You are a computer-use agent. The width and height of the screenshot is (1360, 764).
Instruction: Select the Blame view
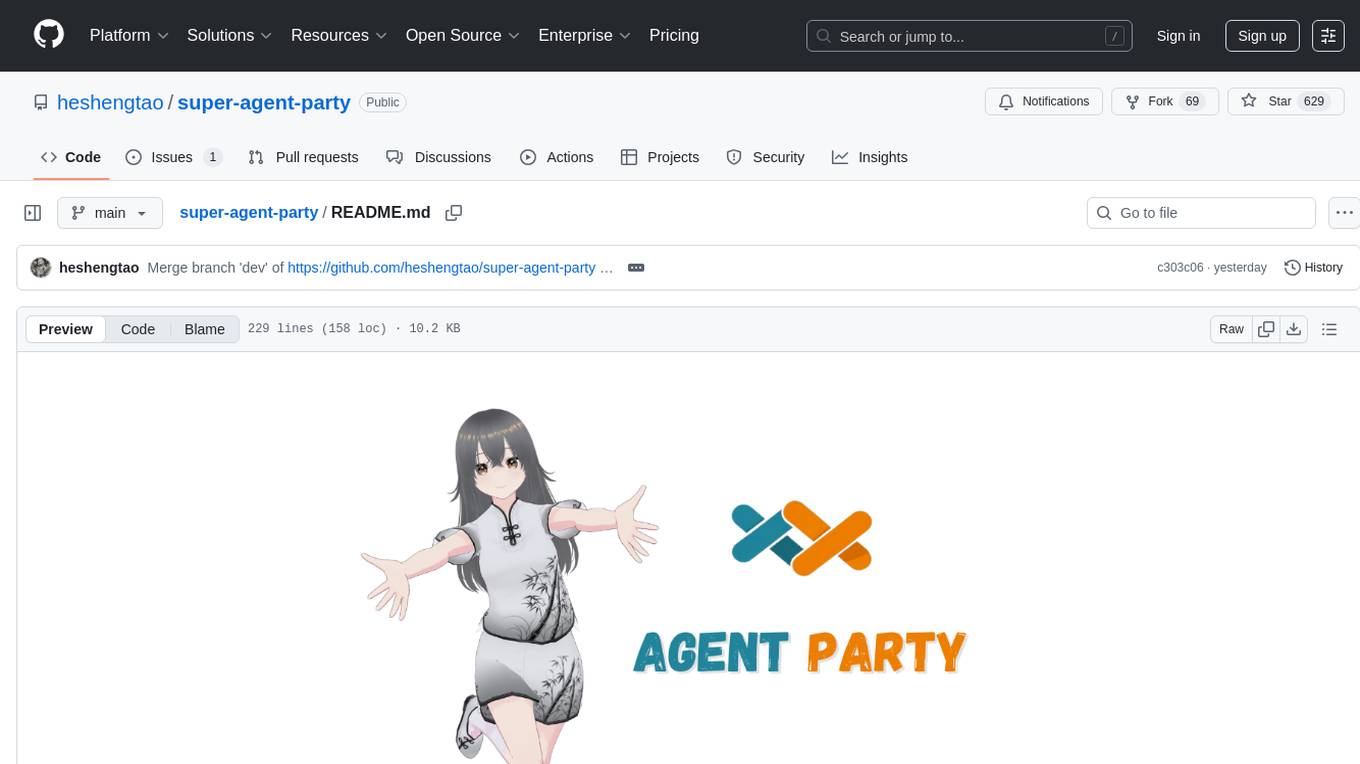coord(205,329)
